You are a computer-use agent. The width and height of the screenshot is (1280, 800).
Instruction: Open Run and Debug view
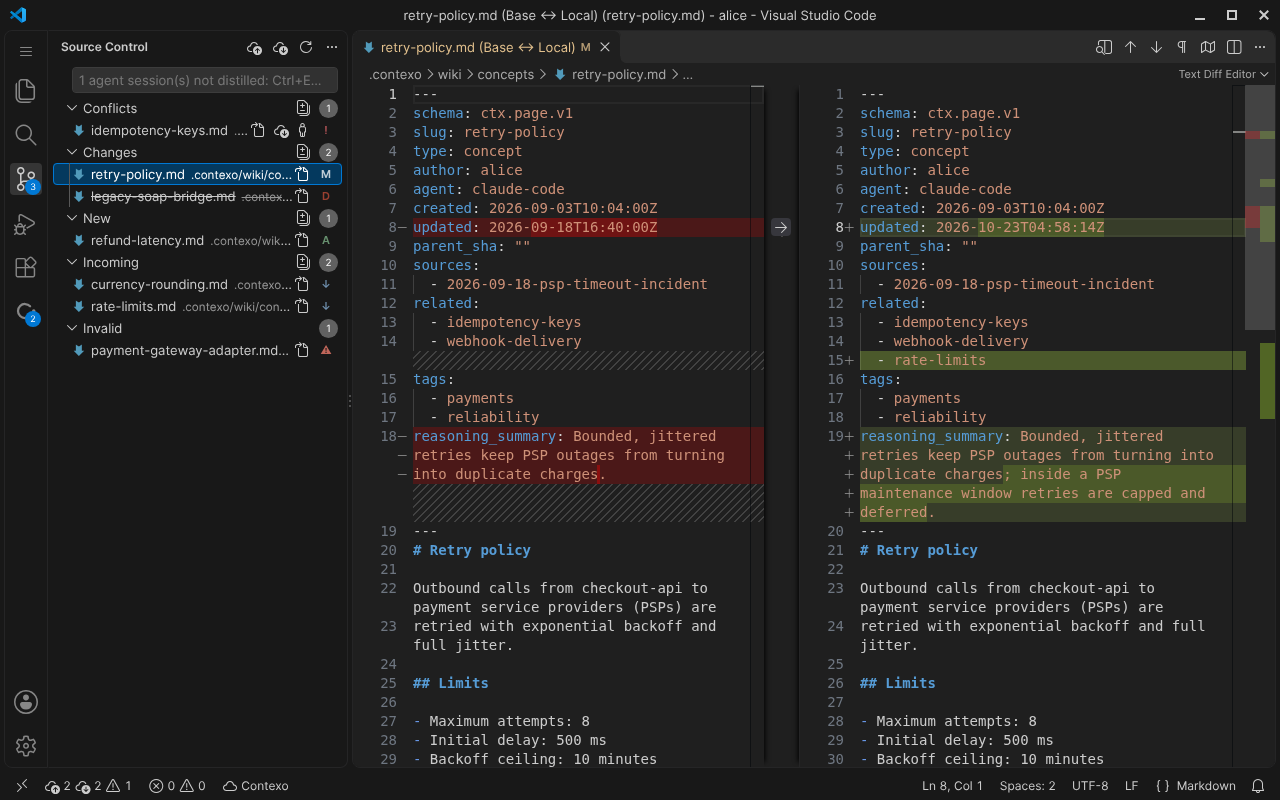pos(26,224)
